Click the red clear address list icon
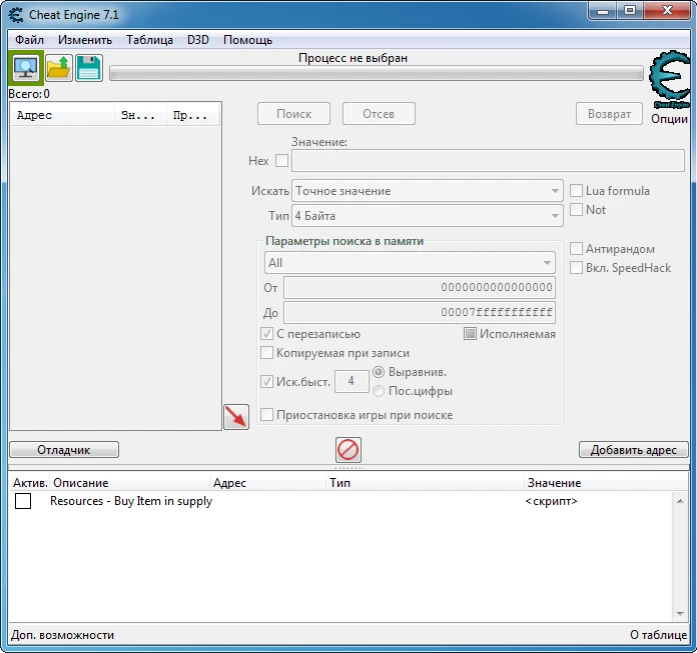This screenshot has height=653, width=697. click(x=348, y=450)
